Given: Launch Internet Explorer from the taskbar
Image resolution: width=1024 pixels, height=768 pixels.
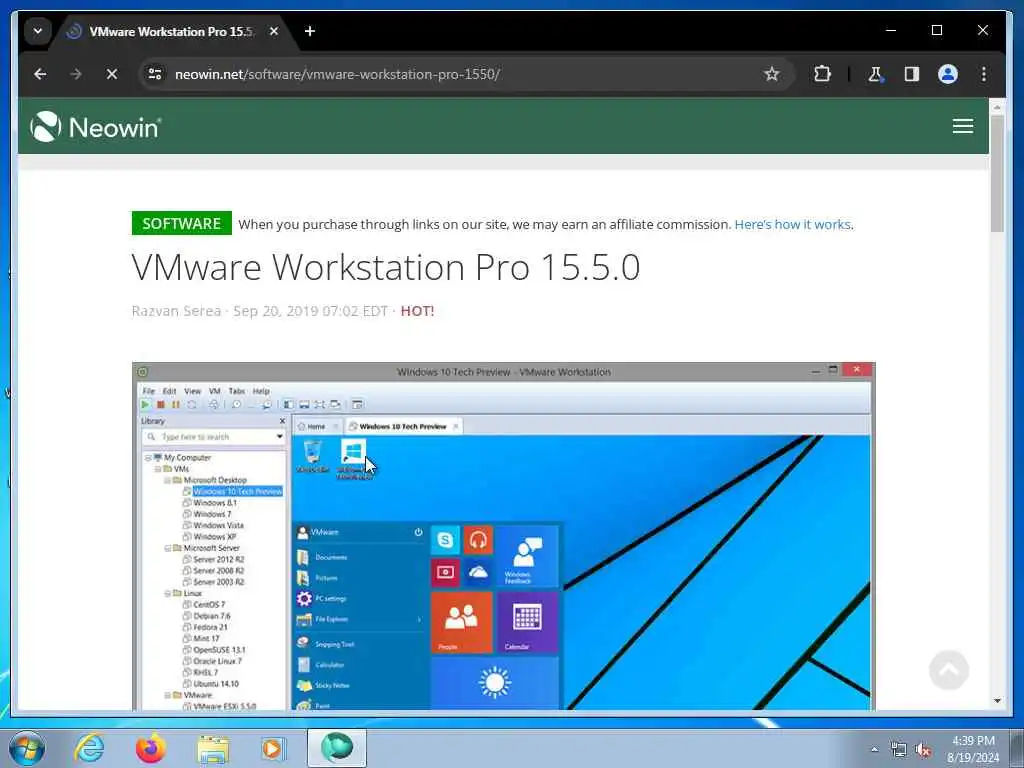Looking at the screenshot, I should (x=88, y=748).
